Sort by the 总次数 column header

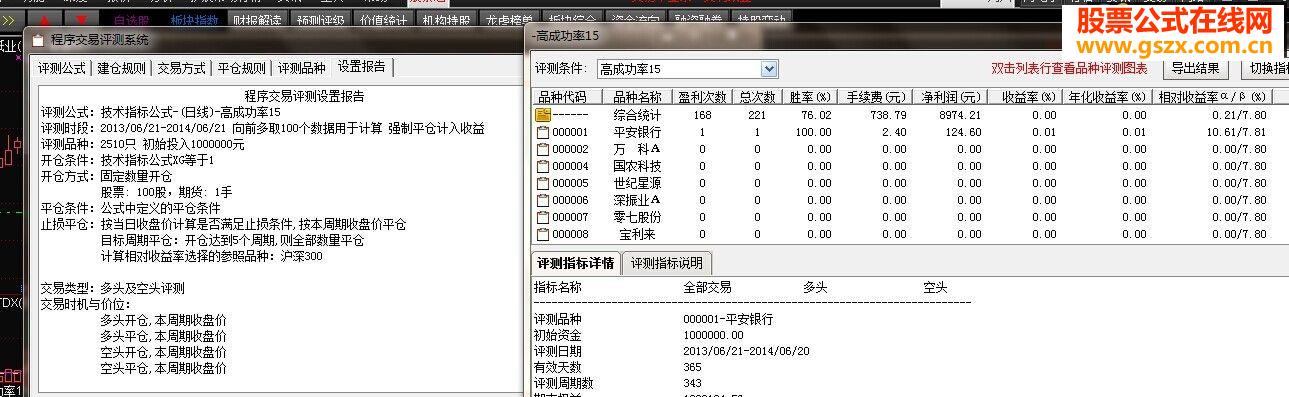point(757,97)
